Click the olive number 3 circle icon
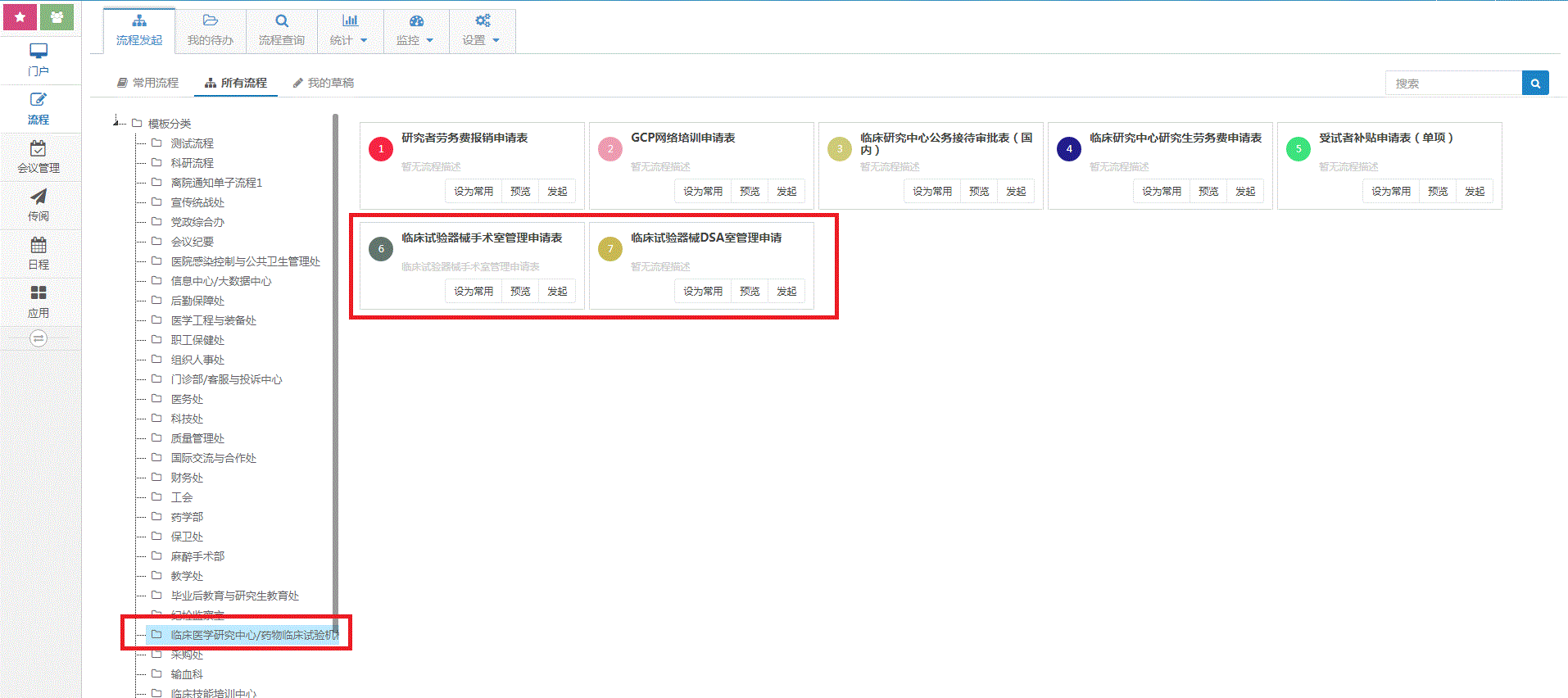Image resolution: width=1568 pixels, height=698 pixels. [840, 149]
